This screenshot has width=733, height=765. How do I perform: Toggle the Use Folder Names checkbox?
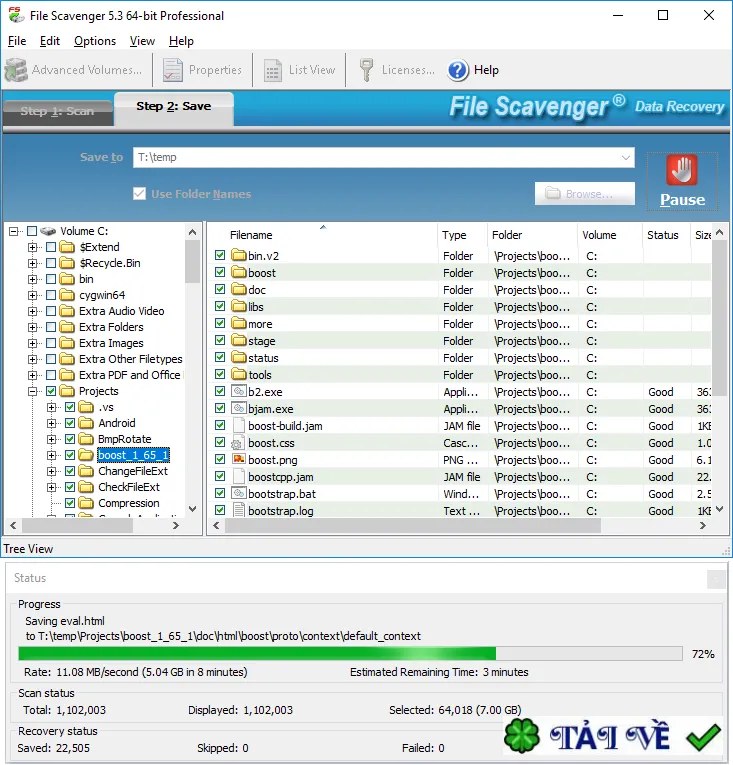[140, 194]
